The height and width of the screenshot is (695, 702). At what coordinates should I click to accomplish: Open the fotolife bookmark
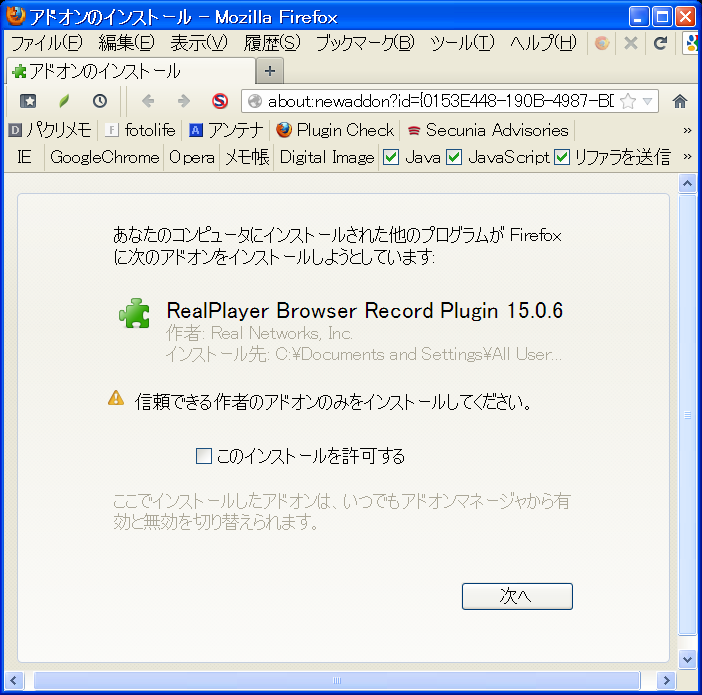click(x=140, y=130)
